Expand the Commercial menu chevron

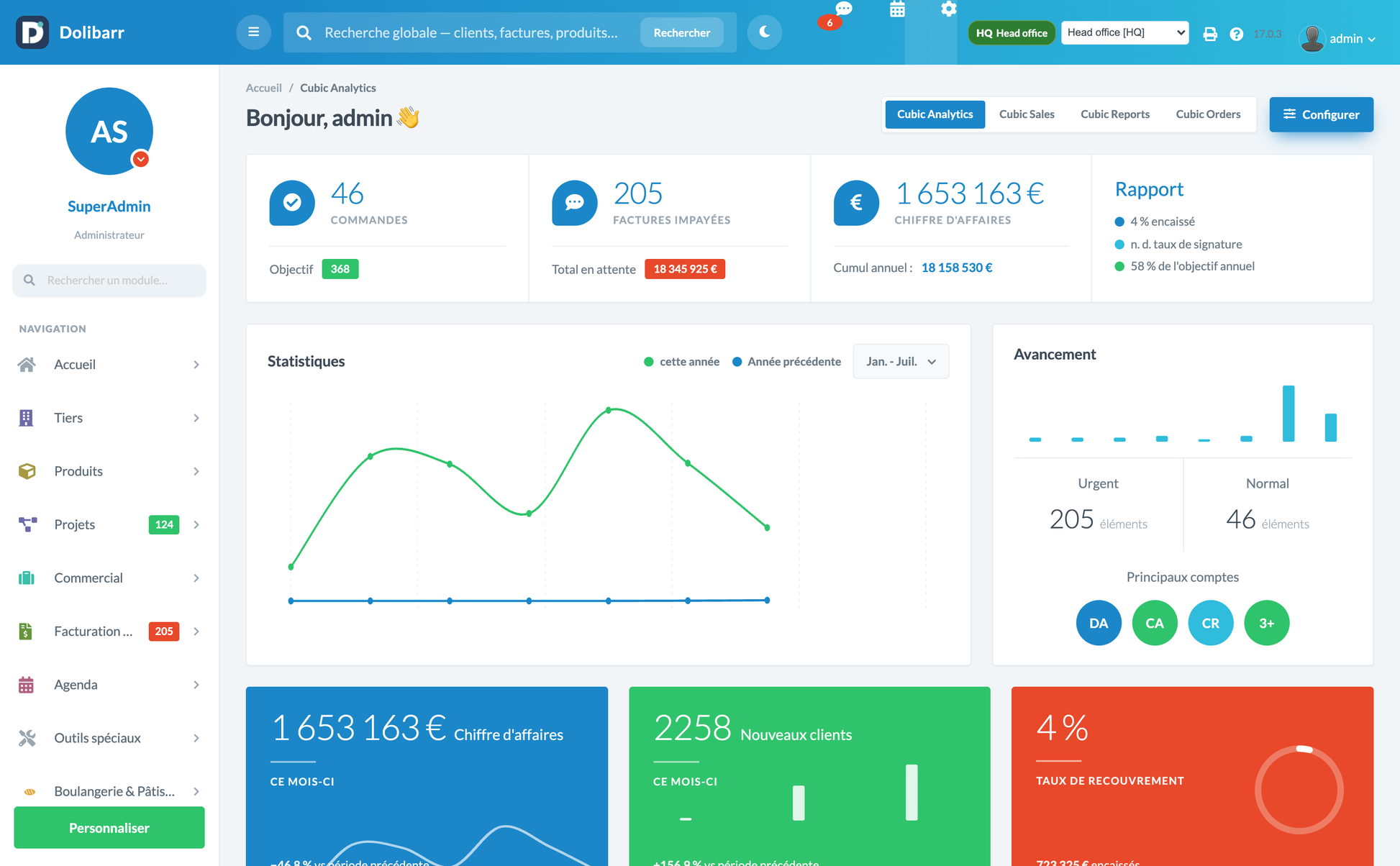196,578
